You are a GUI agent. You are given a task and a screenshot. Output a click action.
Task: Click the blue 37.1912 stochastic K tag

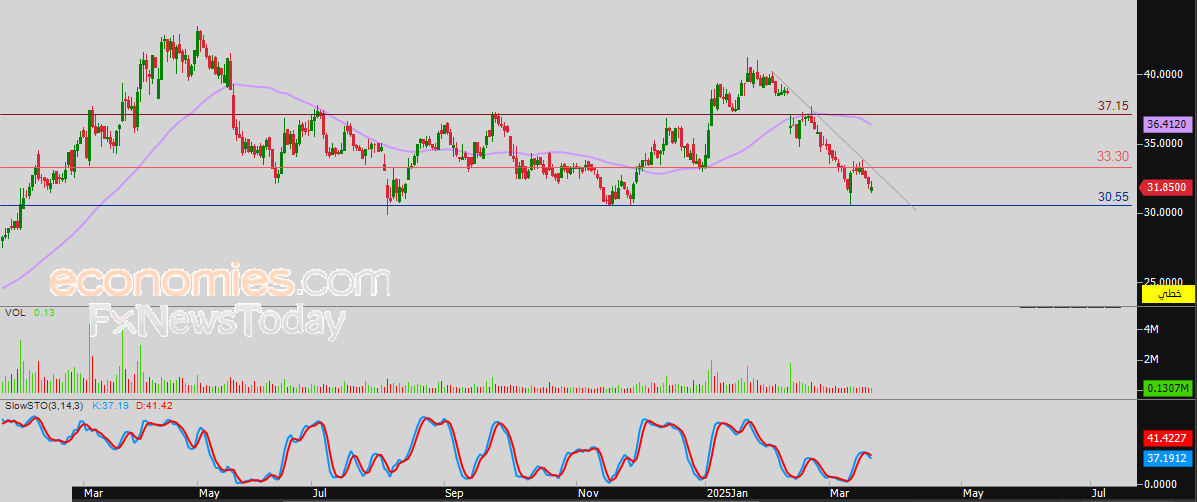tap(1166, 457)
